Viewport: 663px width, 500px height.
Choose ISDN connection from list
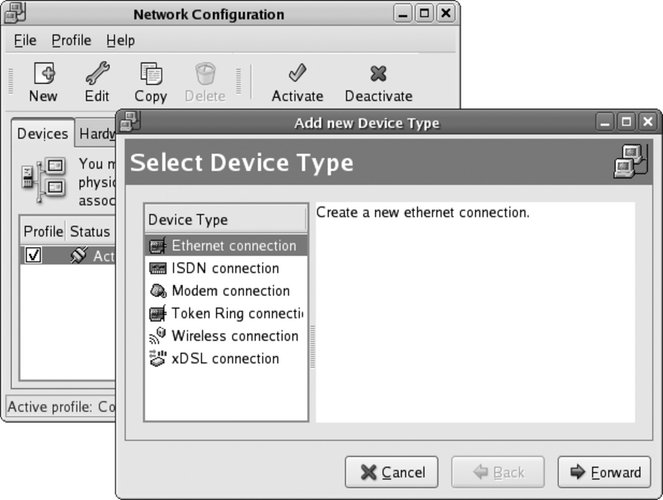click(224, 268)
